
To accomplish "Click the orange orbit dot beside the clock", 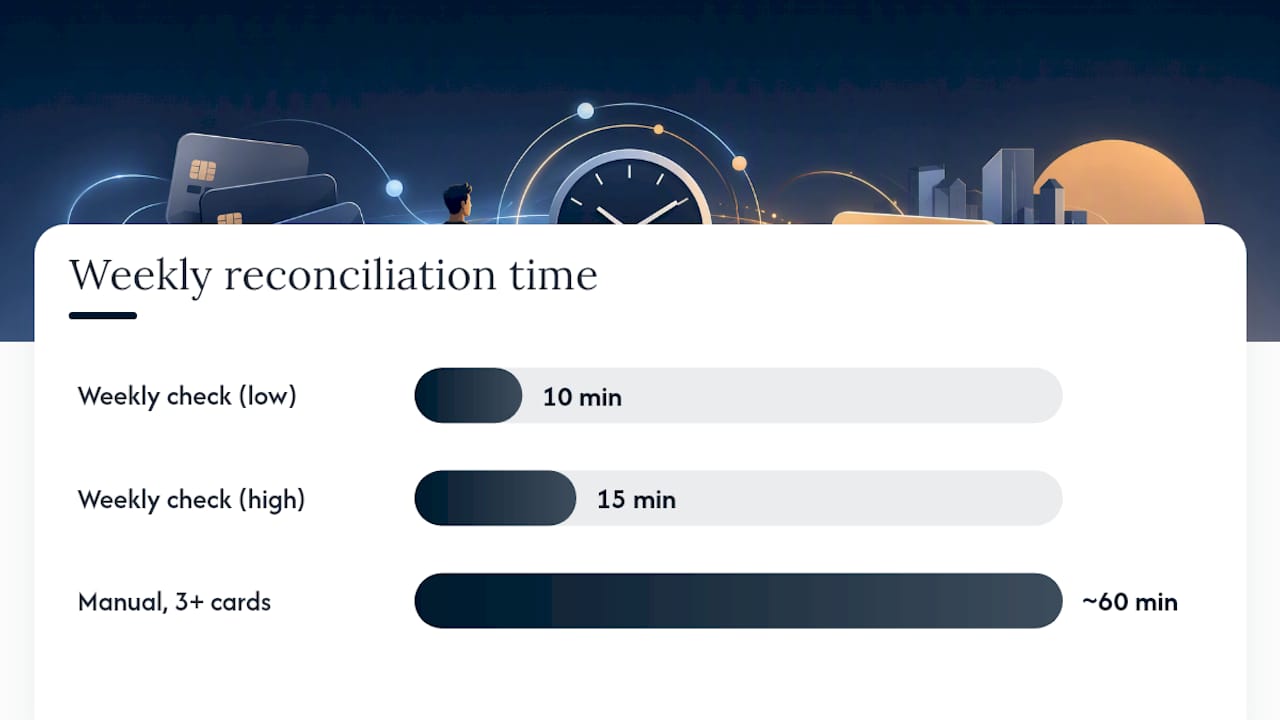I will (x=739, y=163).
